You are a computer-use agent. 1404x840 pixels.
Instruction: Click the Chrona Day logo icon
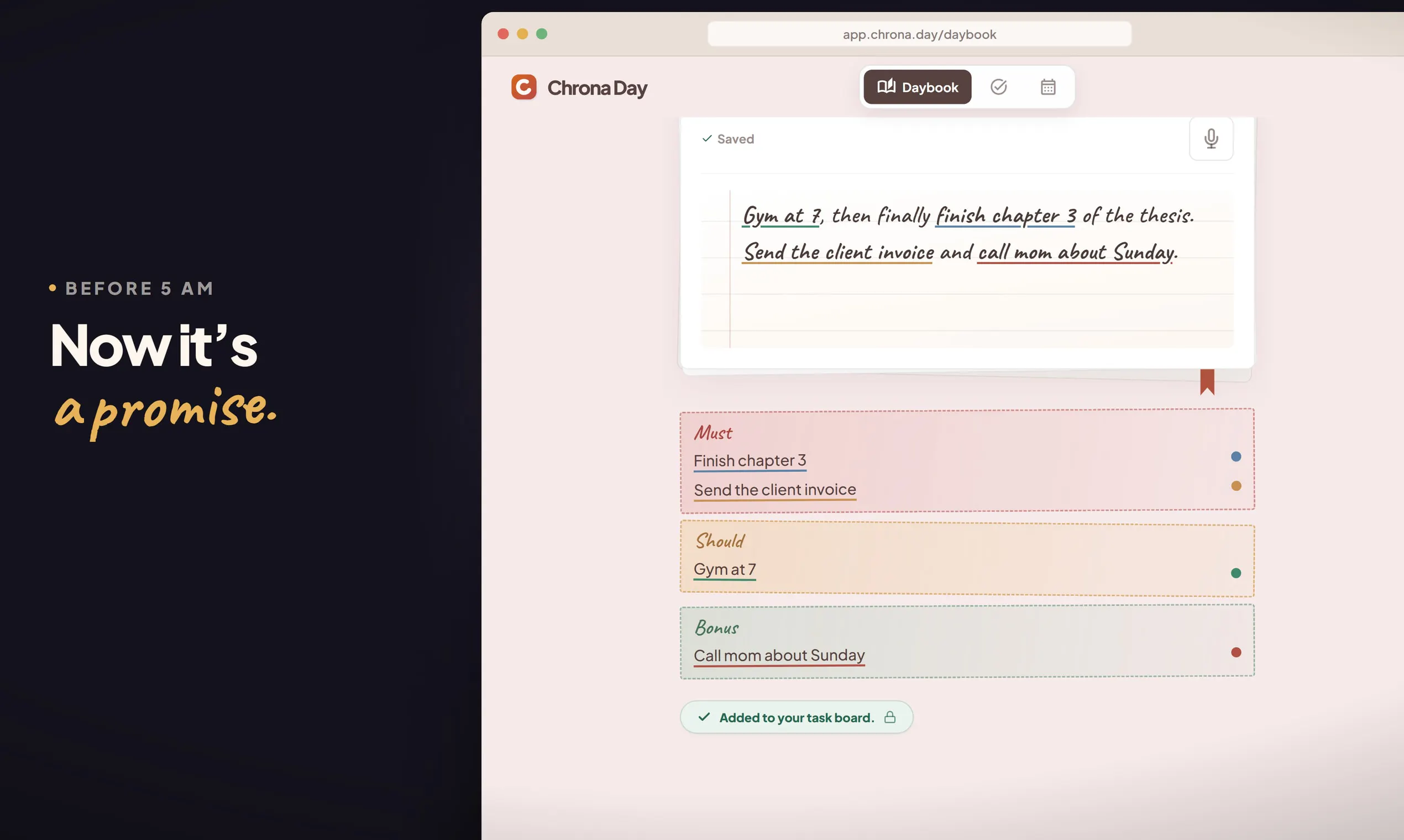click(x=523, y=87)
